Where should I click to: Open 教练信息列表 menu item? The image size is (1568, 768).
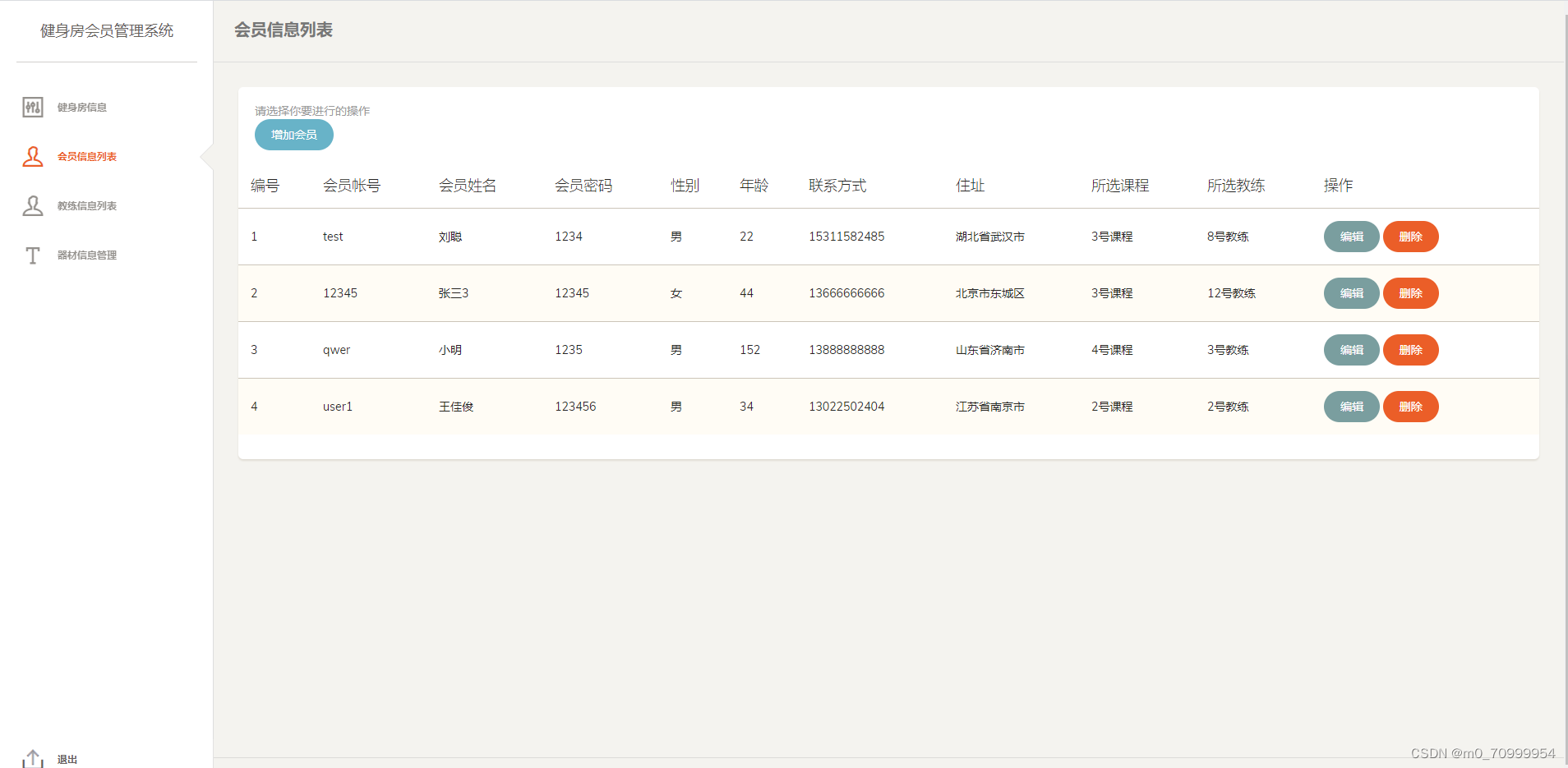[x=87, y=206]
